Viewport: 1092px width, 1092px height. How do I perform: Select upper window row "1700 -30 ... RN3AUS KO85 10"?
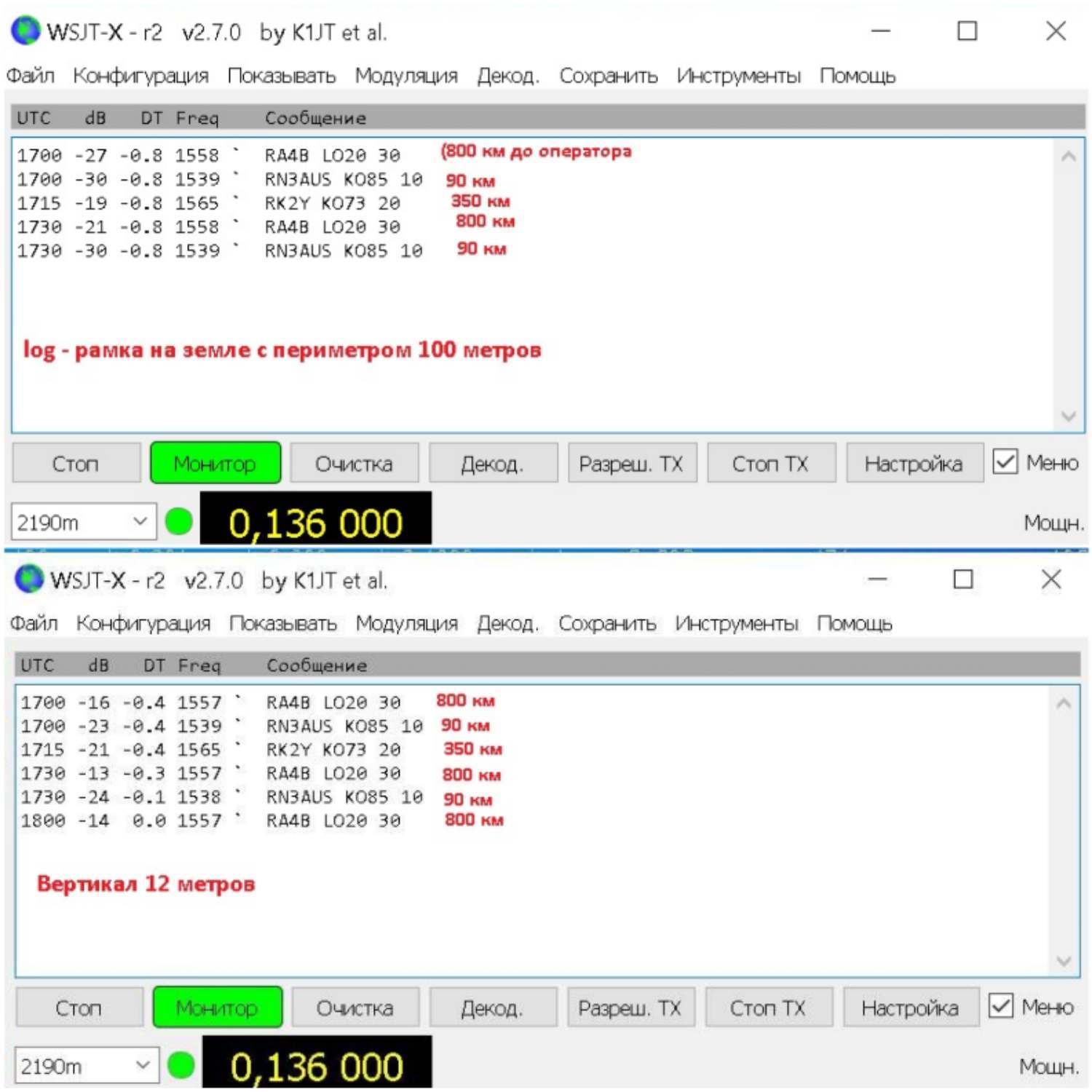(x=220, y=179)
